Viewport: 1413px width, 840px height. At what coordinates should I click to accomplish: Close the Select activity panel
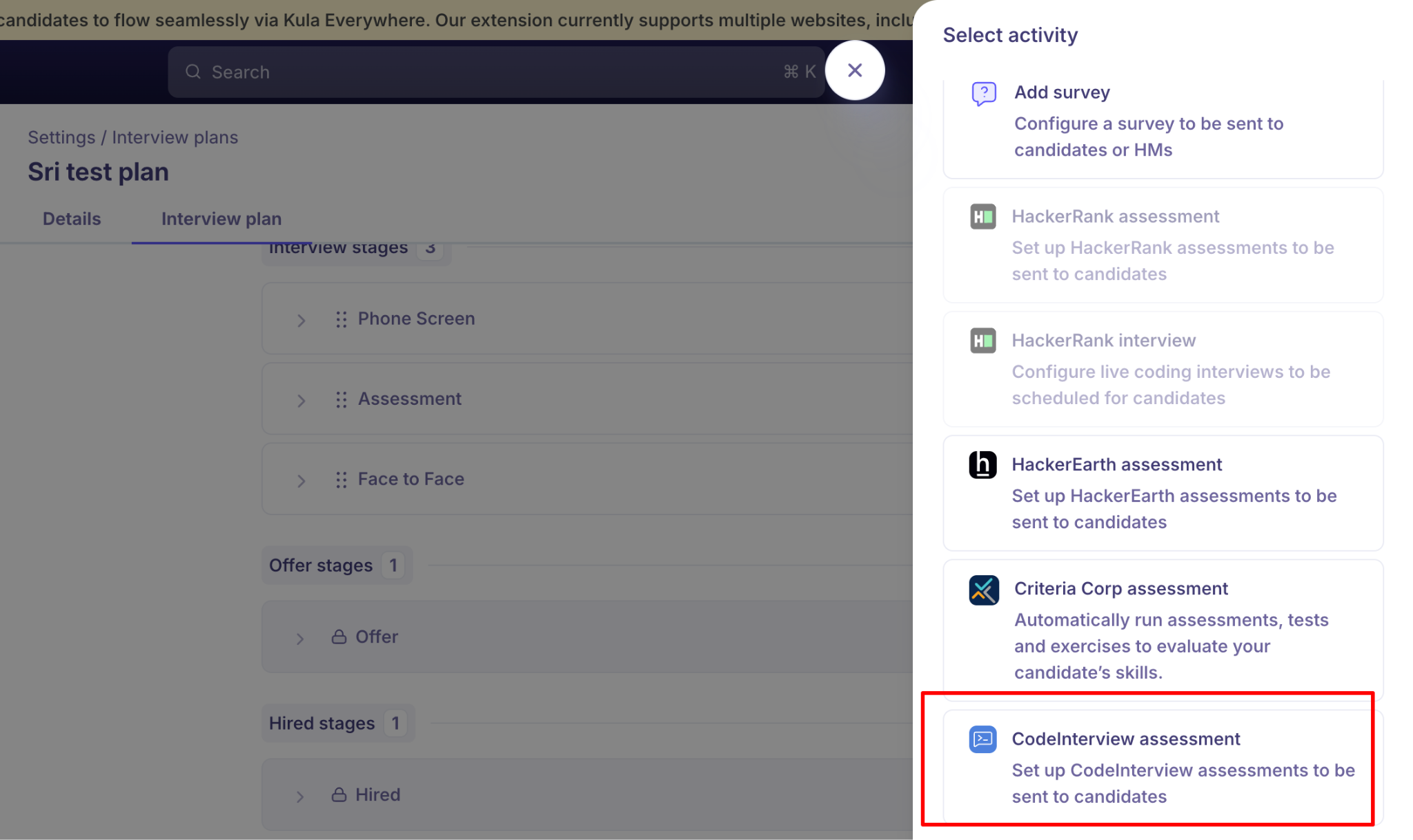point(855,70)
